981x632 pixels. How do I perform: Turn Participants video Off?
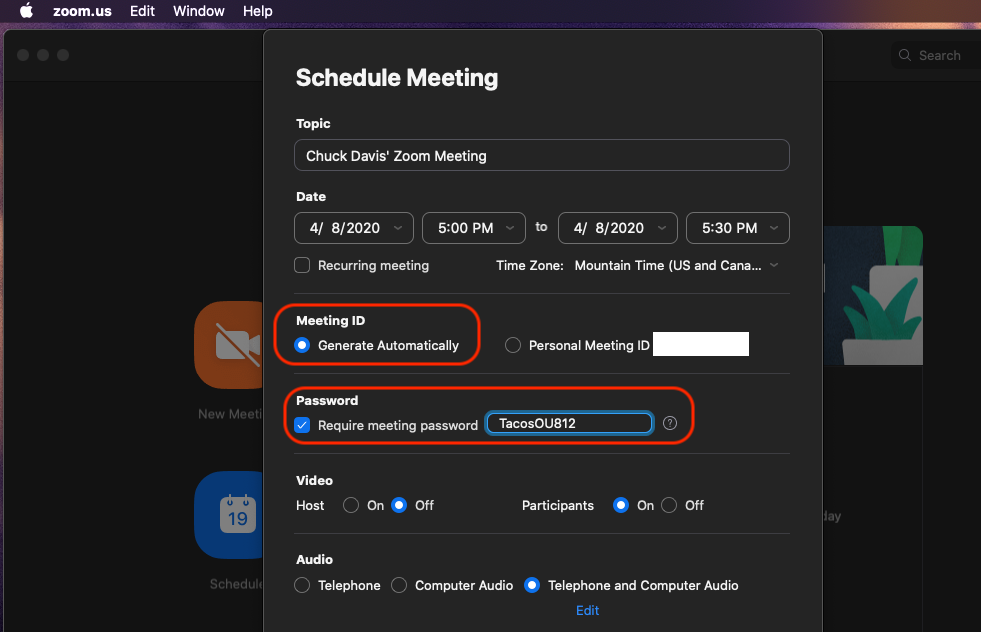pos(669,505)
